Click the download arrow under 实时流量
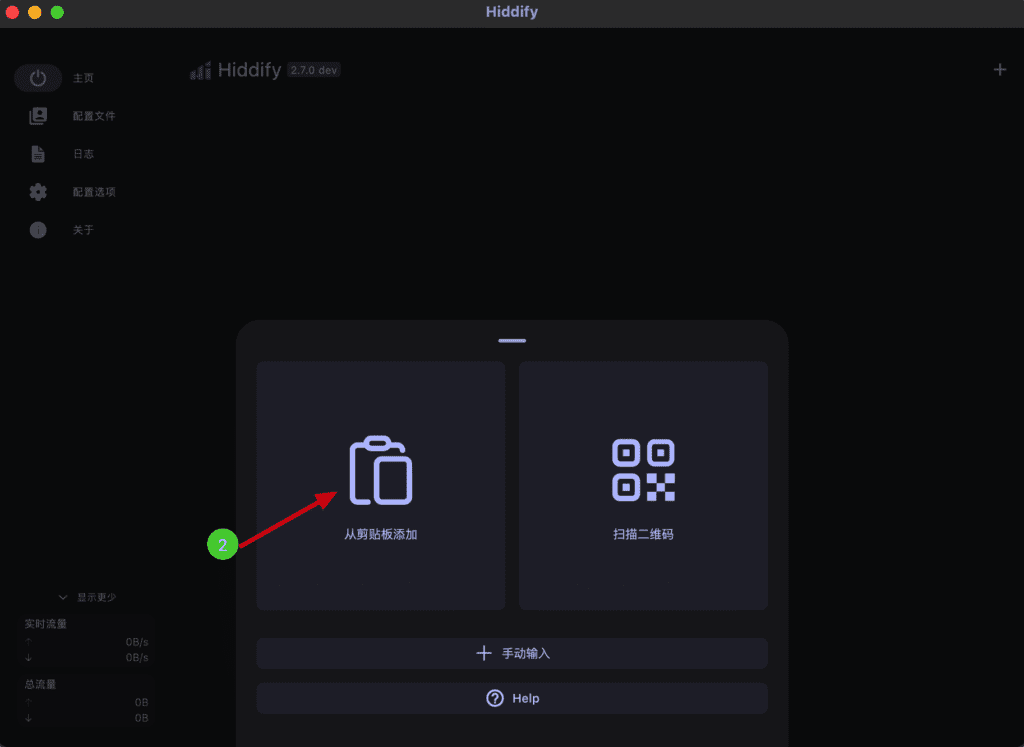The image size is (1024, 747). pyautogui.click(x=28, y=658)
